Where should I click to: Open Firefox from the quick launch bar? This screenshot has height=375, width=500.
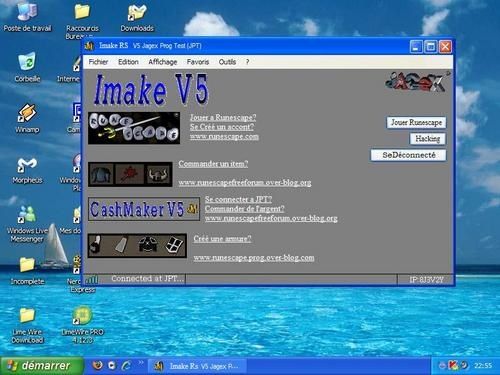[x=98, y=366]
